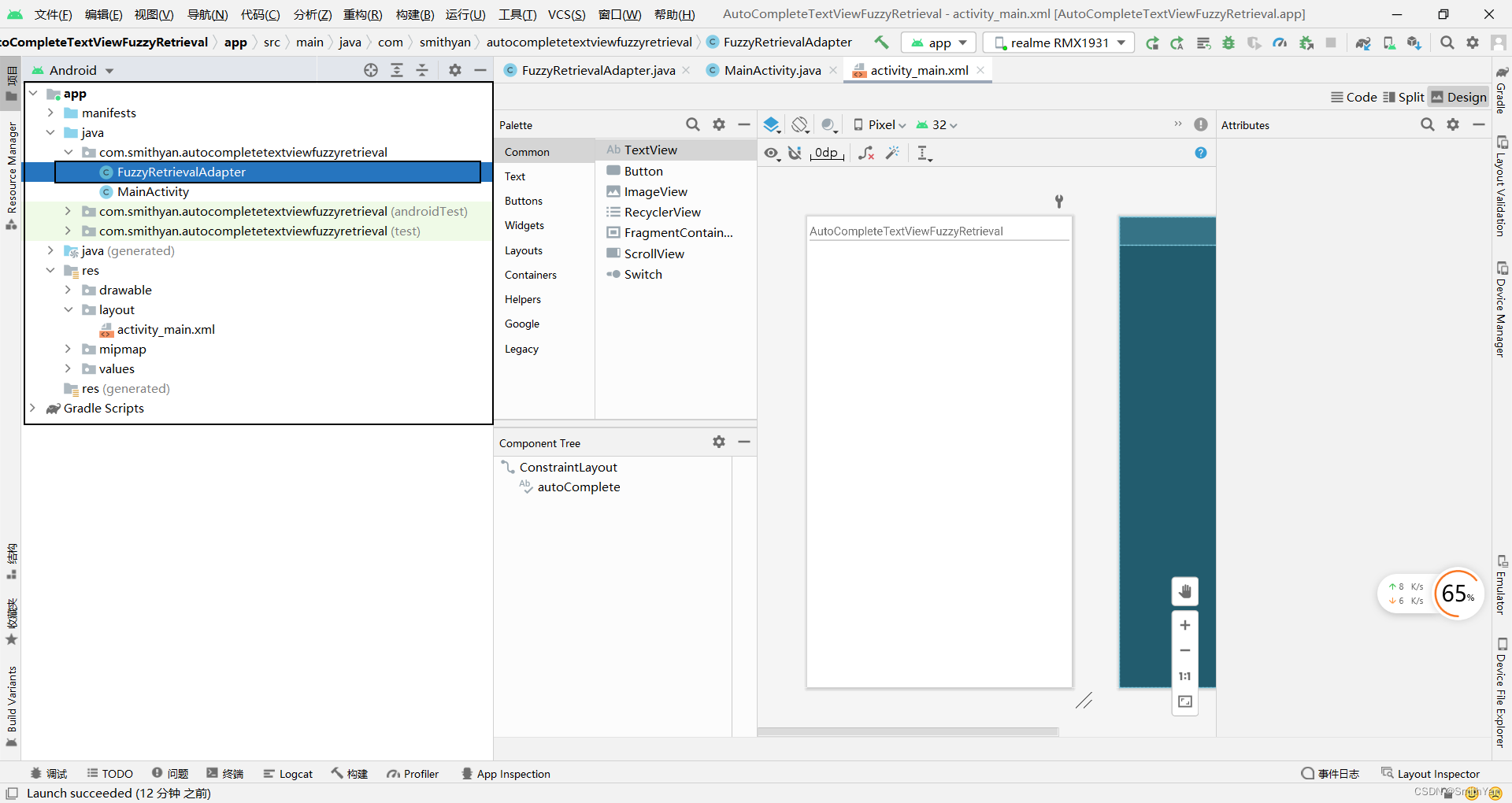Screen dimensions: 1512x803
Task: Set zoom to 1:1 actual size
Action: [x=1185, y=676]
